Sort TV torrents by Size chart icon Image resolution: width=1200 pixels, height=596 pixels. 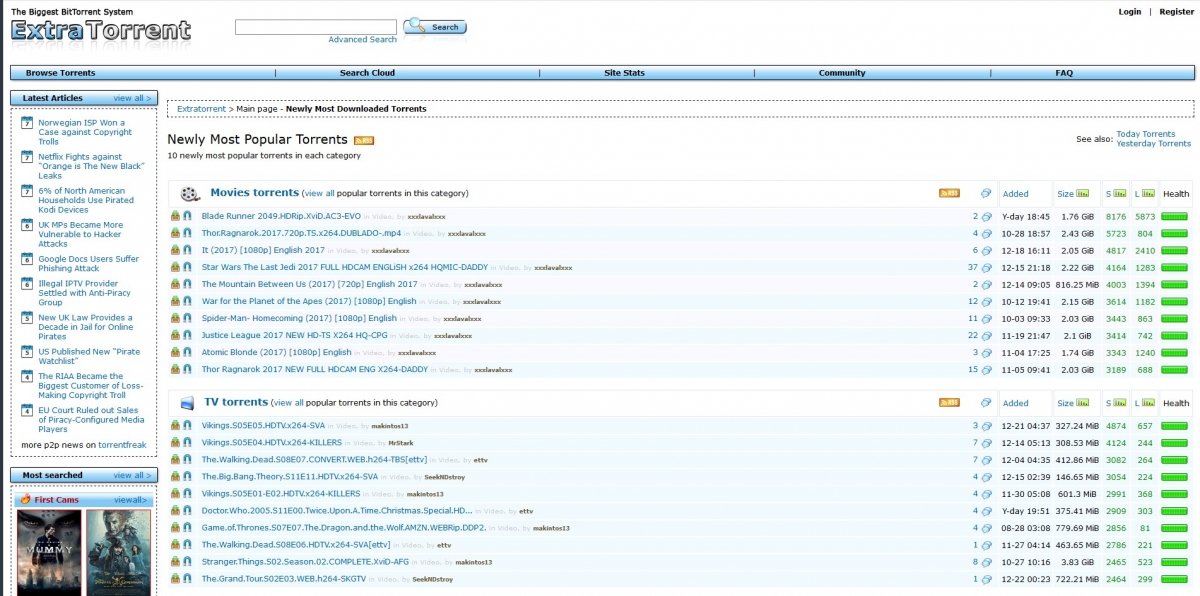[1083, 403]
